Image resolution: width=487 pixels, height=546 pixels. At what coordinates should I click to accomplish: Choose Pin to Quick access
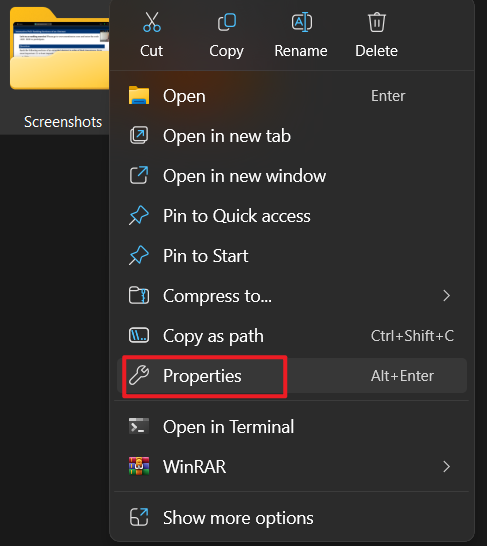pyautogui.click(x=292, y=216)
